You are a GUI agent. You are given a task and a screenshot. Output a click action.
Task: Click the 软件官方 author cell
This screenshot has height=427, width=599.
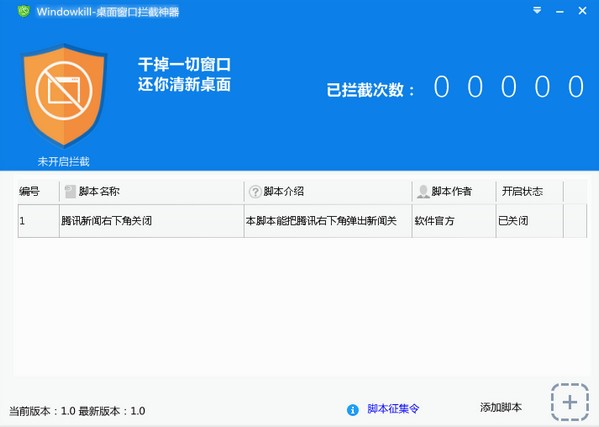coord(434,221)
